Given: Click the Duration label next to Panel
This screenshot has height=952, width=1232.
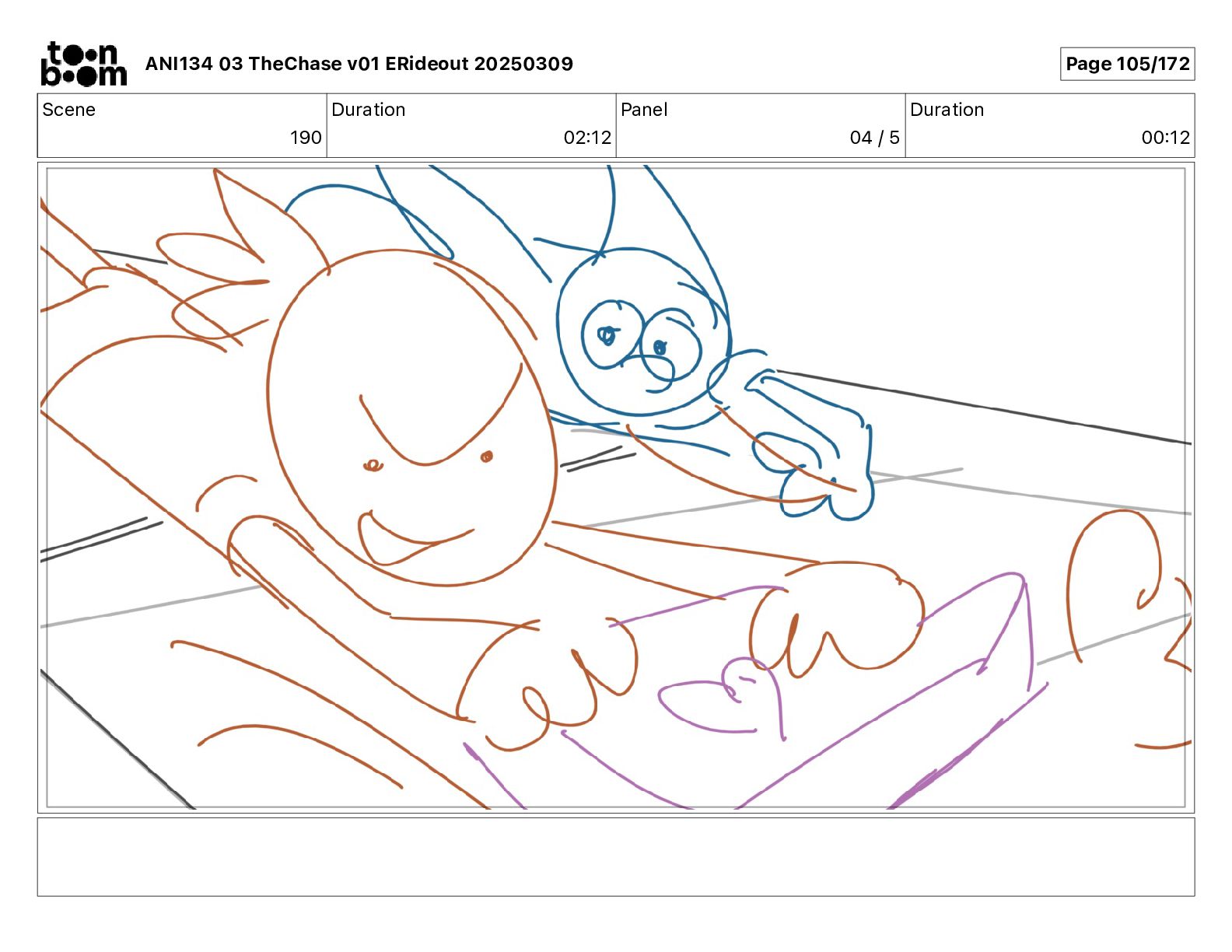Looking at the screenshot, I should point(947,110).
